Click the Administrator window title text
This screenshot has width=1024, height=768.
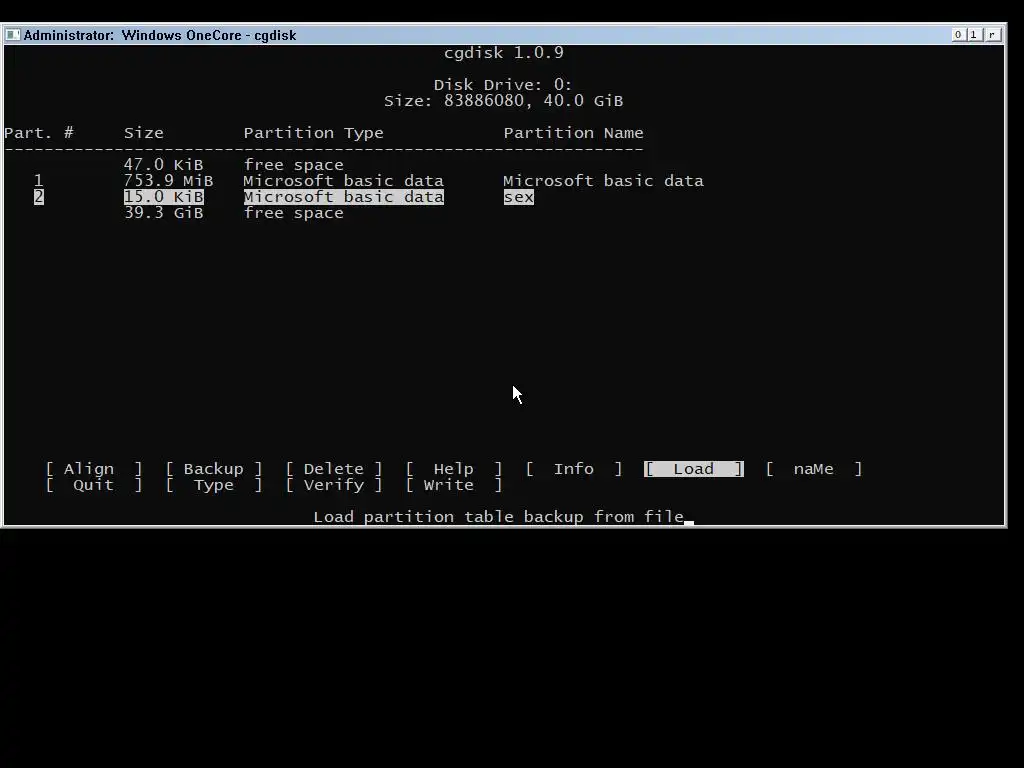point(160,35)
